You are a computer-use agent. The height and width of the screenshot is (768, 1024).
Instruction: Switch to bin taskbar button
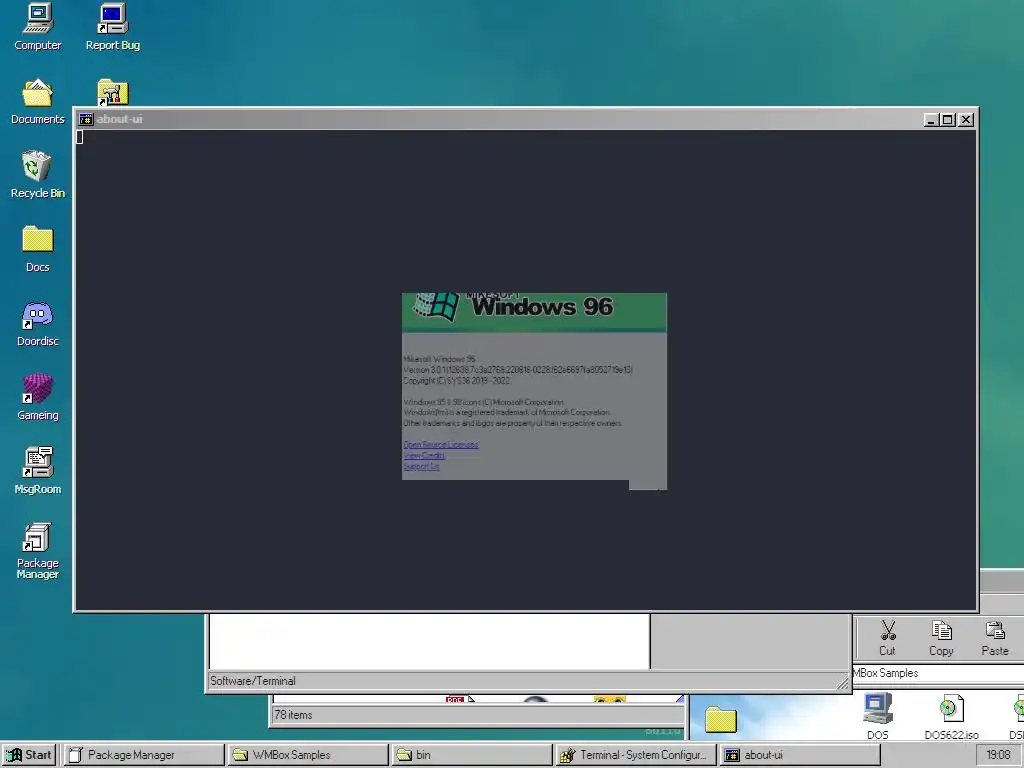click(472, 755)
